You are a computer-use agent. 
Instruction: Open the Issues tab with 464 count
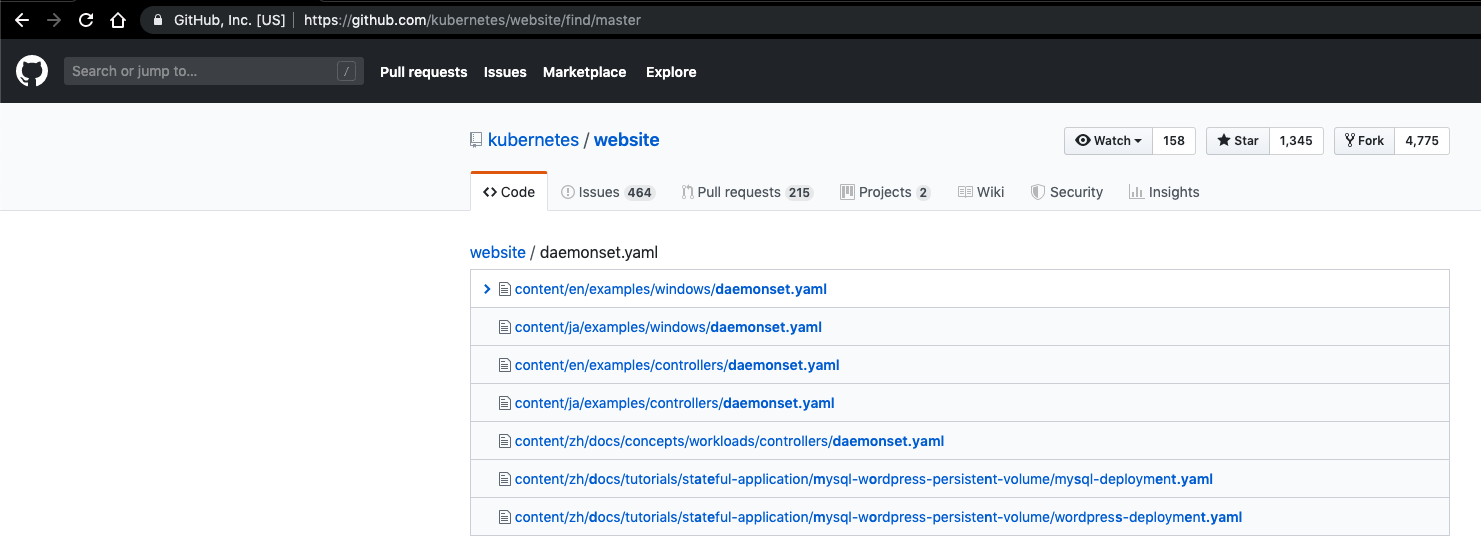tap(607, 192)
